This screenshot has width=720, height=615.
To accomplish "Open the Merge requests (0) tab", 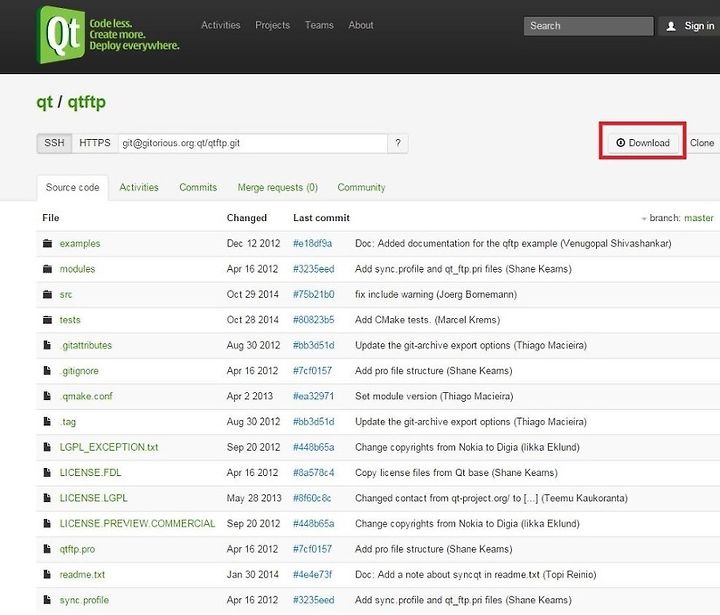I will (x=278, y=187).
